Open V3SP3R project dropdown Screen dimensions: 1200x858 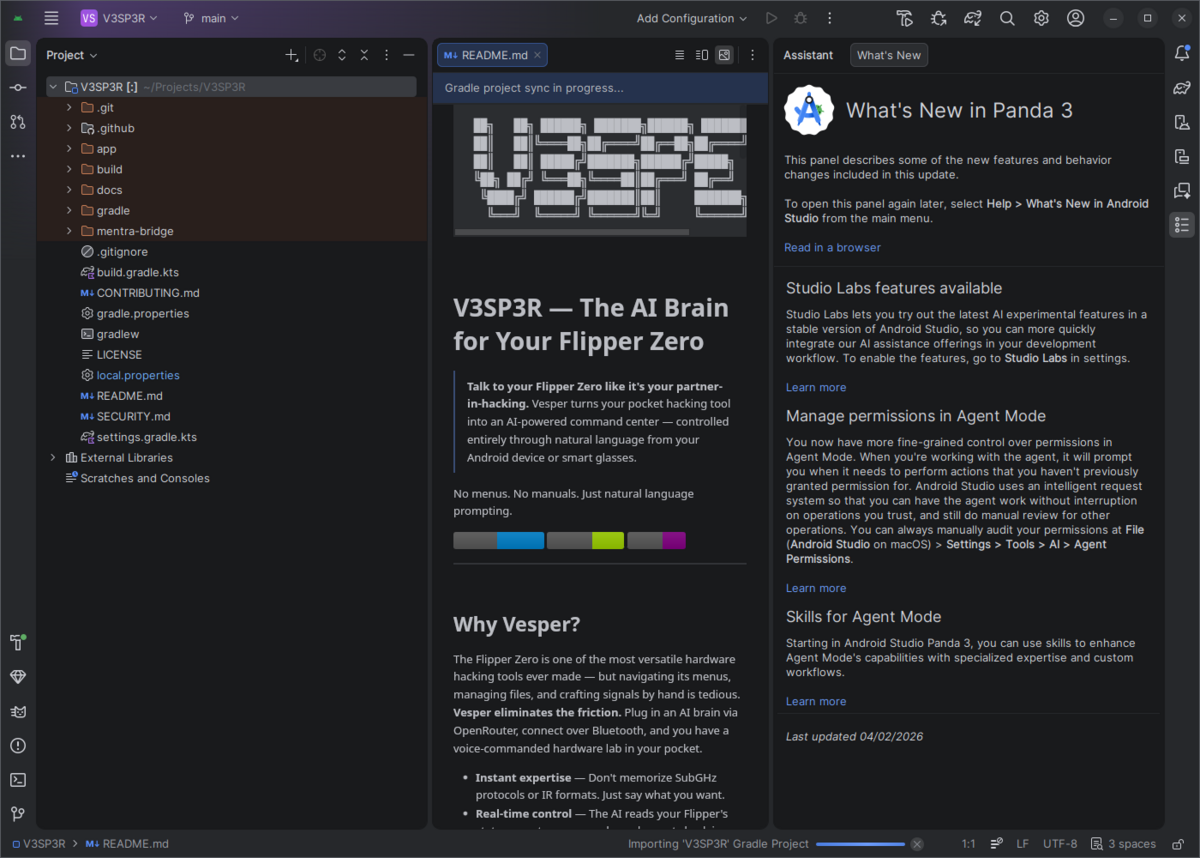[119, 18]
